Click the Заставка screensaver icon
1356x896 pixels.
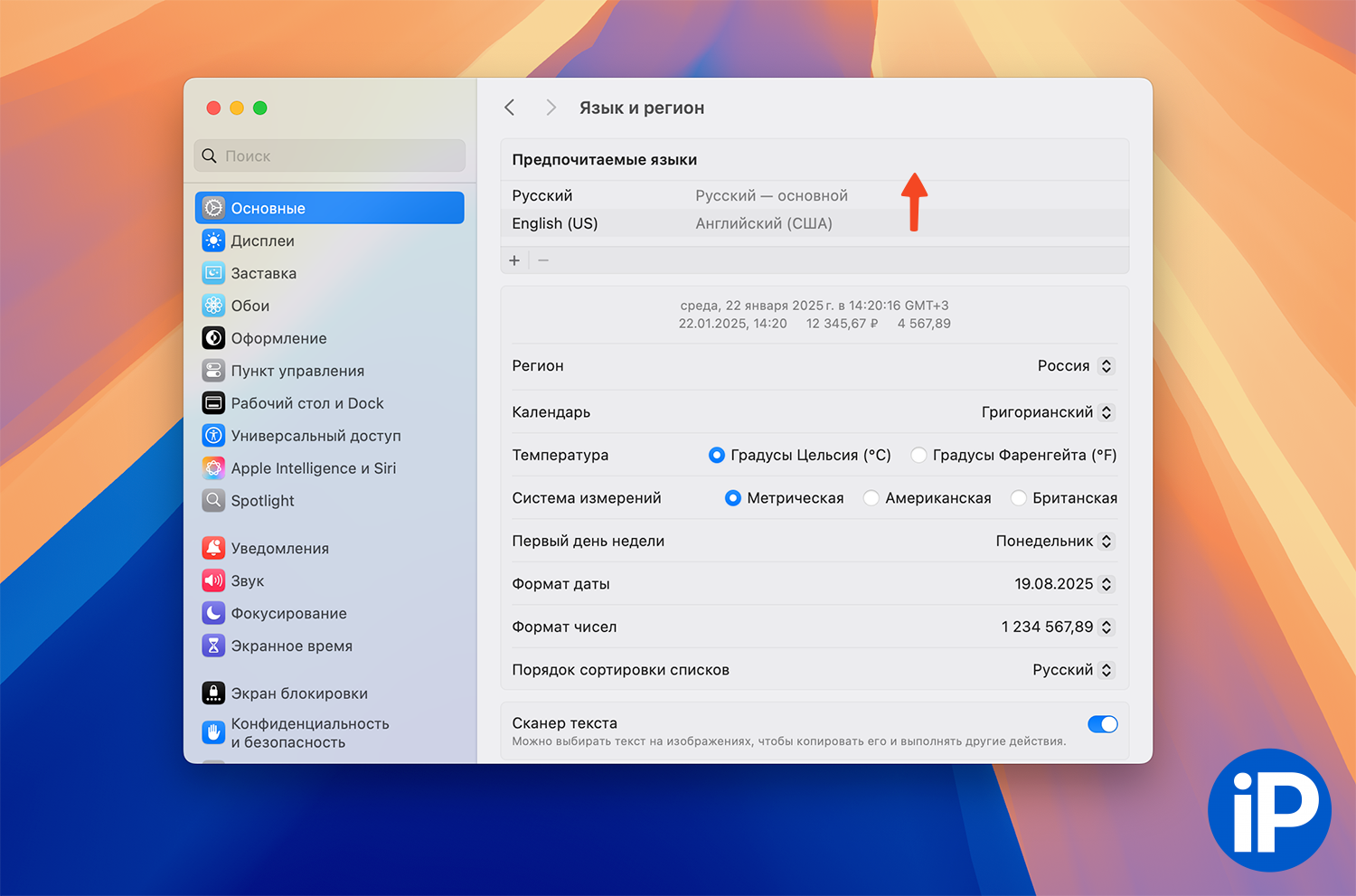point(213,273)
